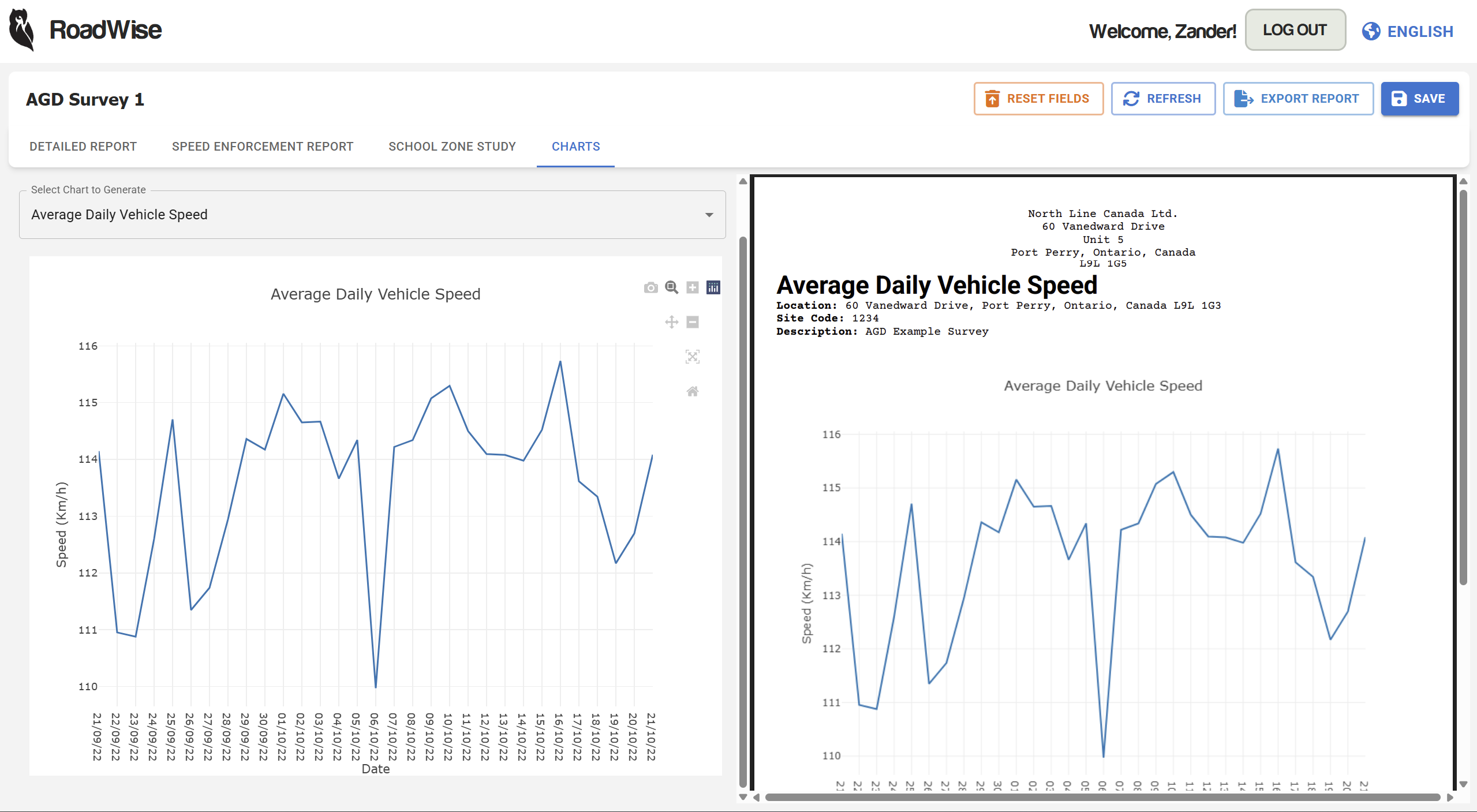1477x812 pixels.
Task: Click the Plotly logo icon
Action: [x=713, y=287]
